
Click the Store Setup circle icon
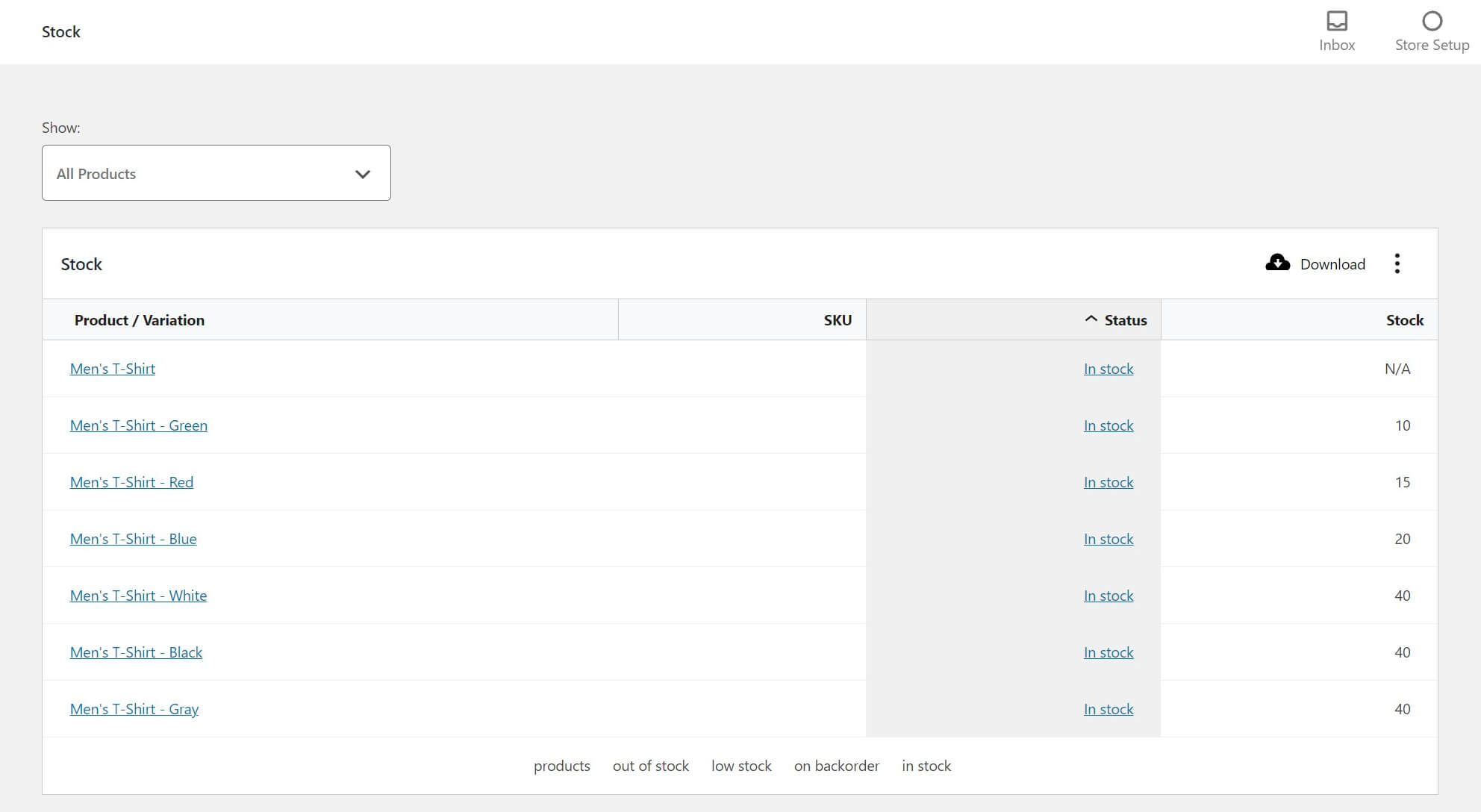point(1431,22)
